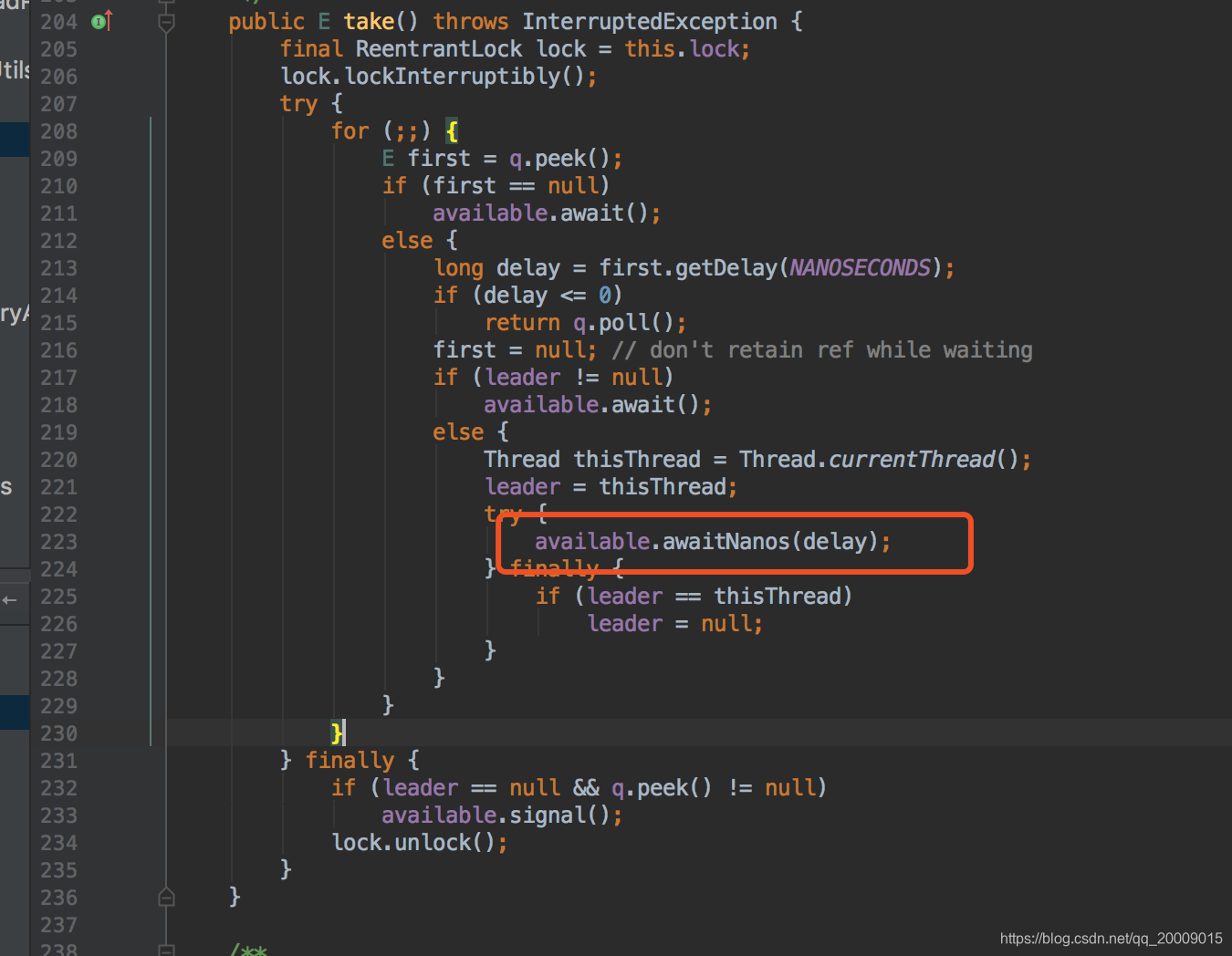Click the back arrow icon in the left panel

coord(10,599)
